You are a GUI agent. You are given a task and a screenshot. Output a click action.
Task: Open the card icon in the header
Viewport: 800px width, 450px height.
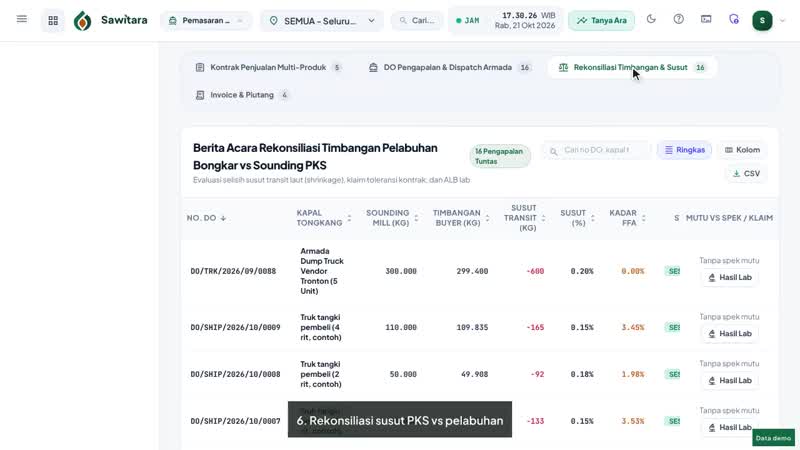coord(706,19)
